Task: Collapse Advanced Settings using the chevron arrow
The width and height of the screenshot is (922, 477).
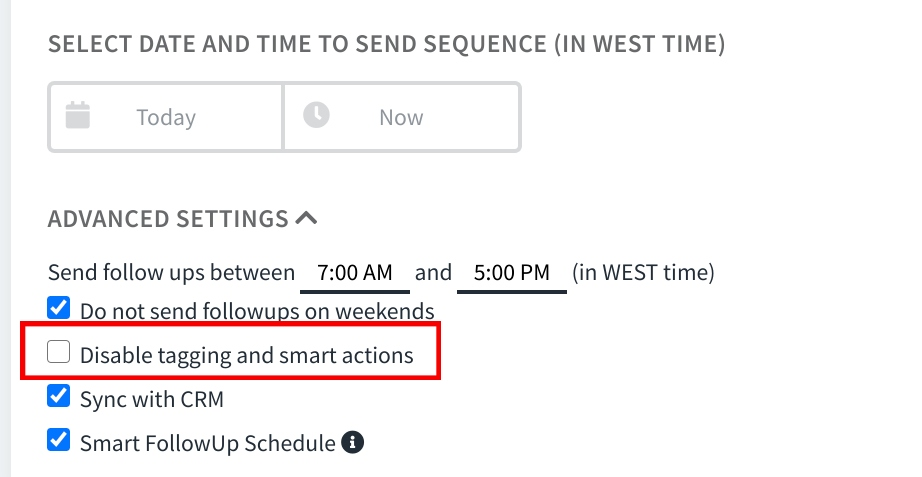Action: point(306,218)
